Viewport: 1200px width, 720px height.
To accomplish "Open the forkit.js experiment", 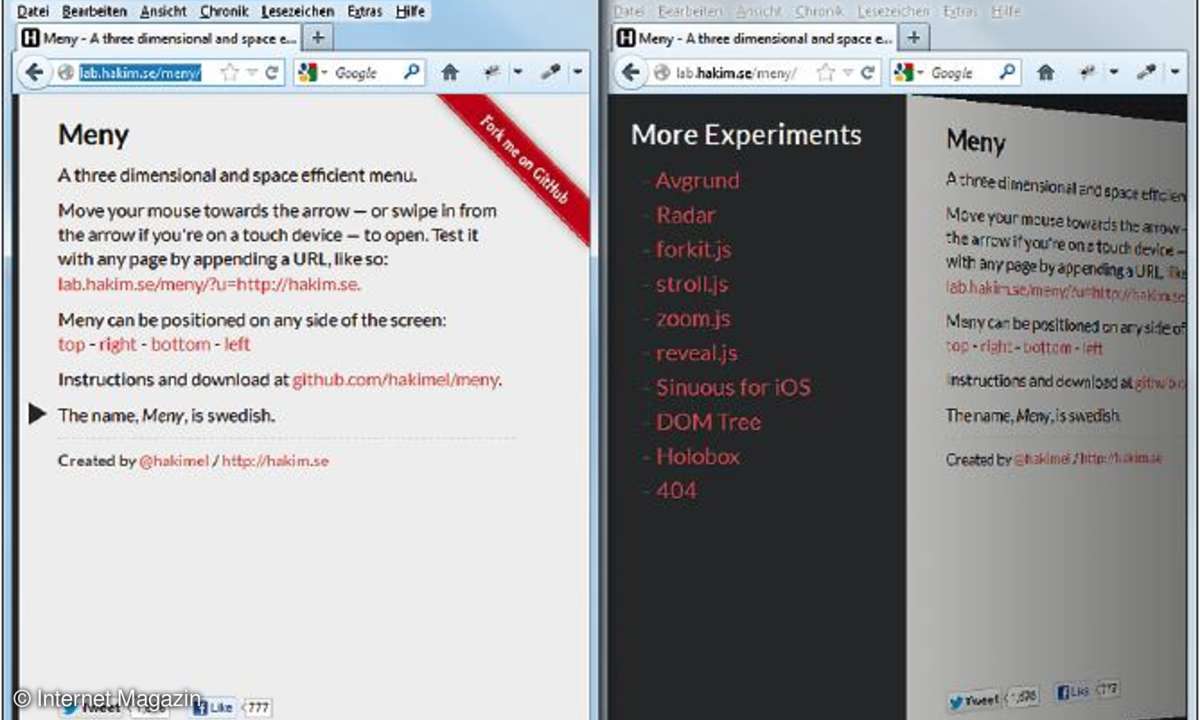I will (x=693, y=250).
